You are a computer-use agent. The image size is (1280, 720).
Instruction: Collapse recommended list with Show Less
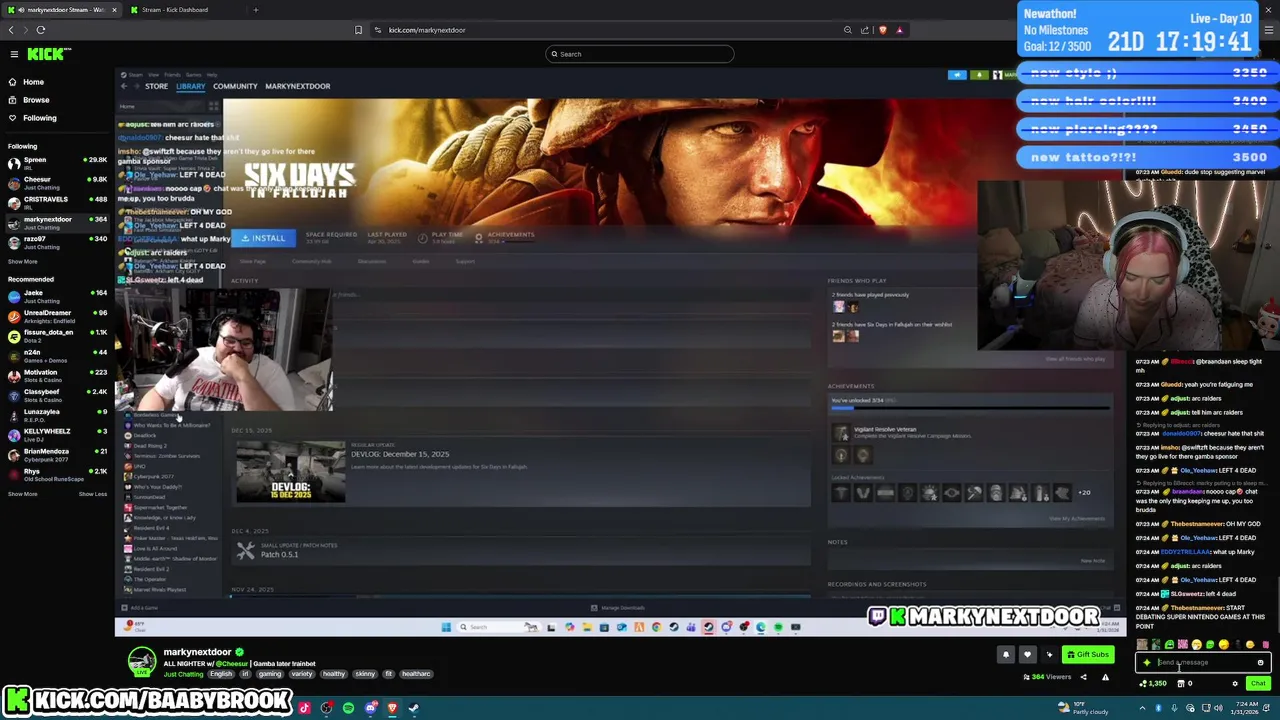point(93,494)
